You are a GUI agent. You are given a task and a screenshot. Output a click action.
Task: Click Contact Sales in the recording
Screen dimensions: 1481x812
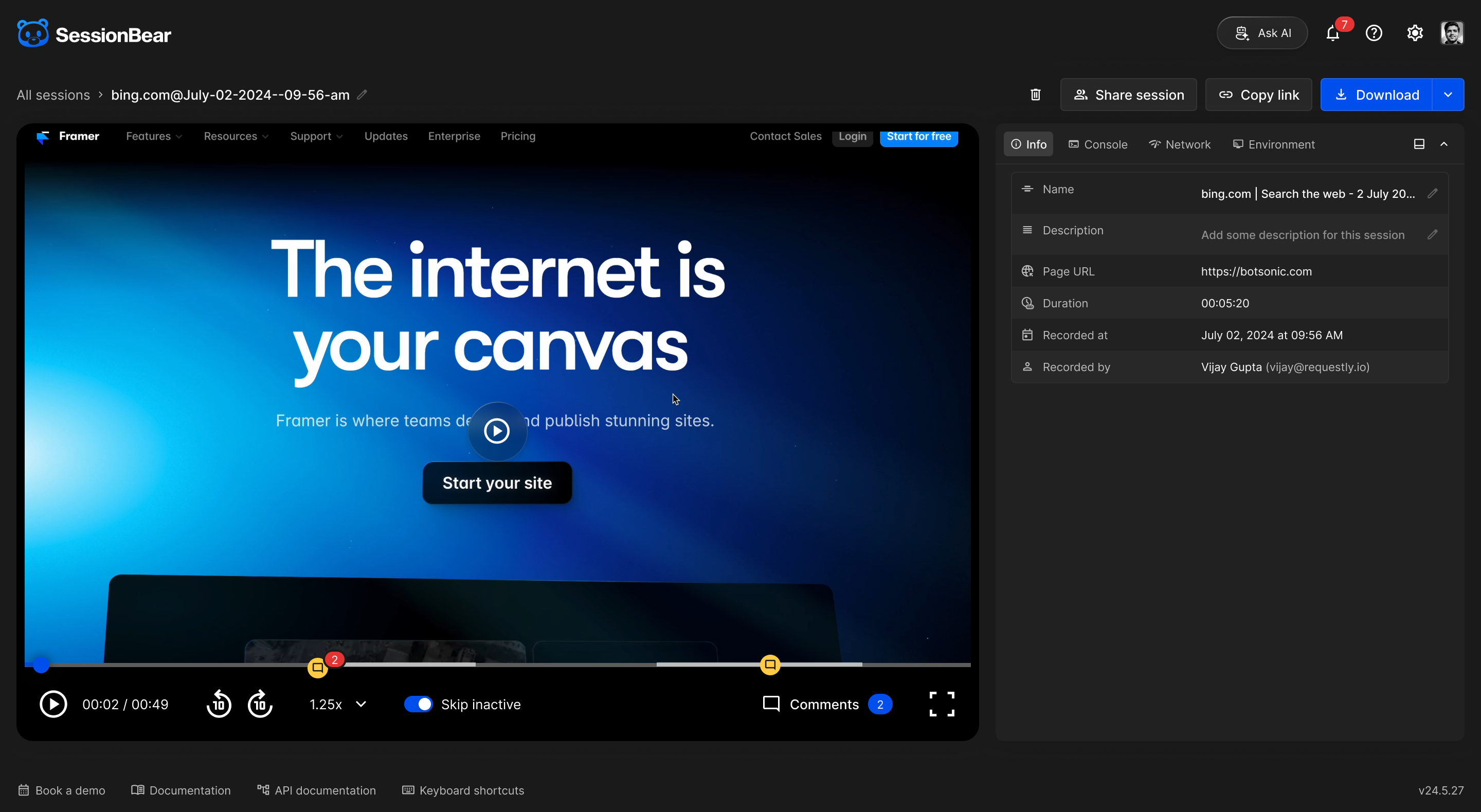tap(785, 136)
